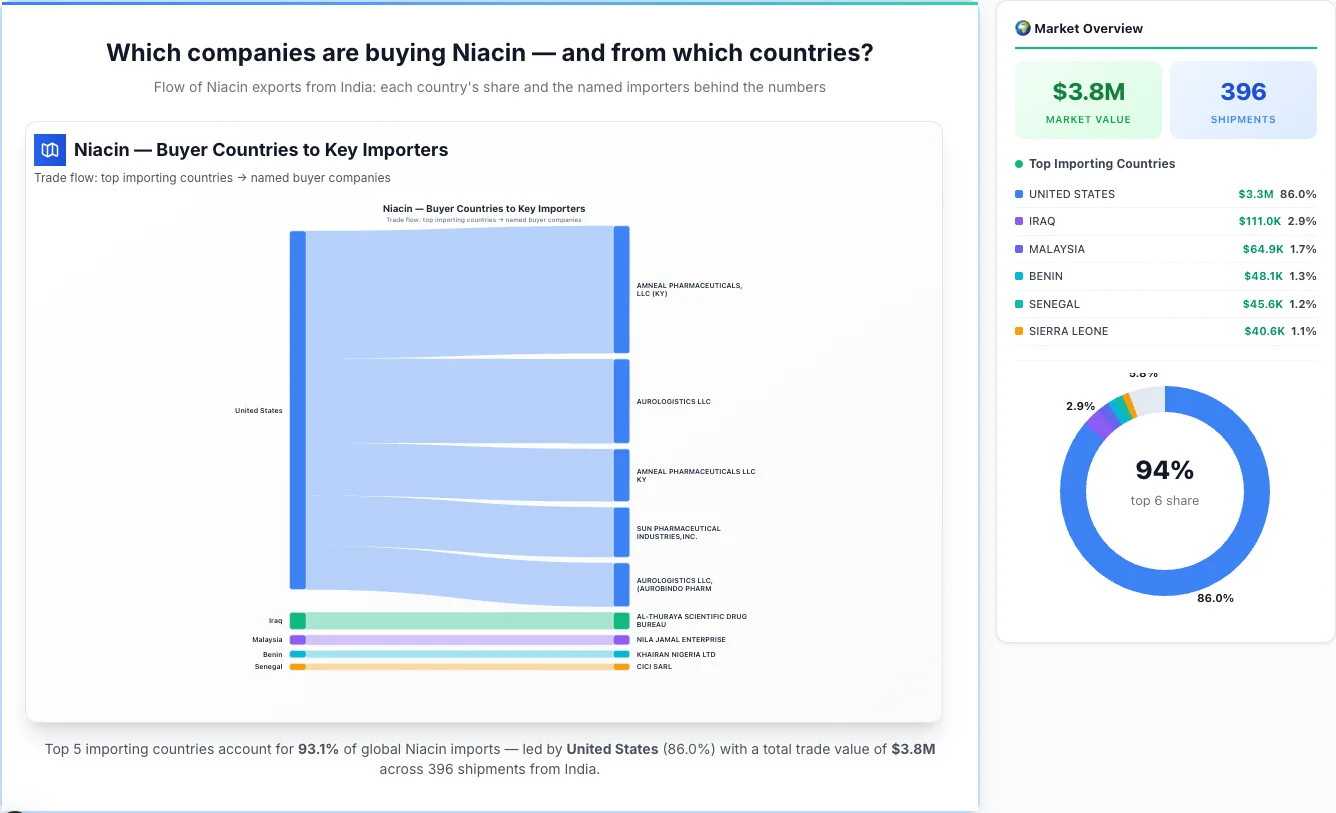Screen dimensions: 1336x813
Task: Expand the AL-THURAYA SCIENTIFIC DRUG BUREAU node
Action: pyautogui.click(x=622, y=620)
